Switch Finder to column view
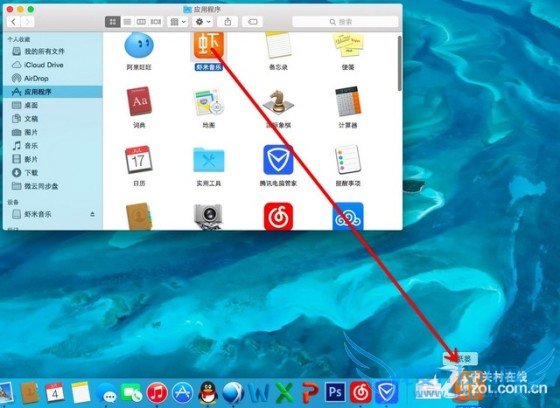 [x=141, y=22]
